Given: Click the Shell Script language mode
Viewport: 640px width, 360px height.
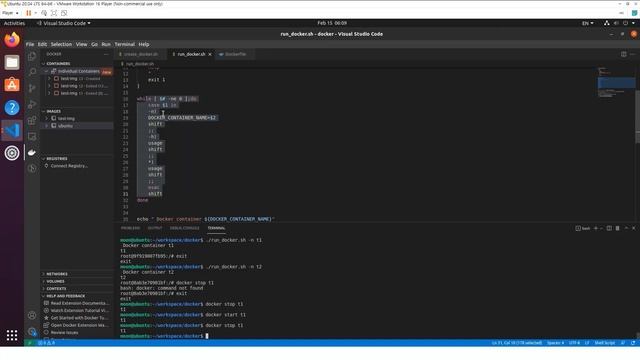Looking at the screenshot, I should (x=604, y=343).
